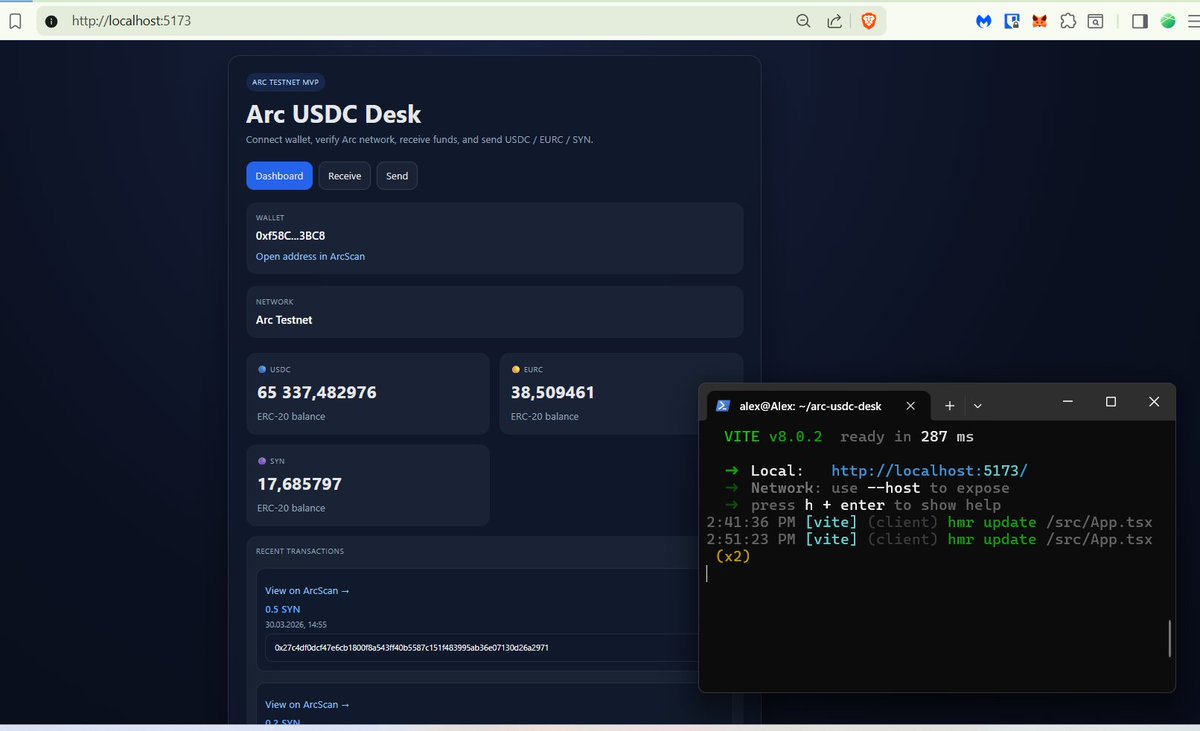The width and height of the screenshot is (1200, 731).
Task: Click the ARC TESTNET MVP badge
Action: click(286, 83)
